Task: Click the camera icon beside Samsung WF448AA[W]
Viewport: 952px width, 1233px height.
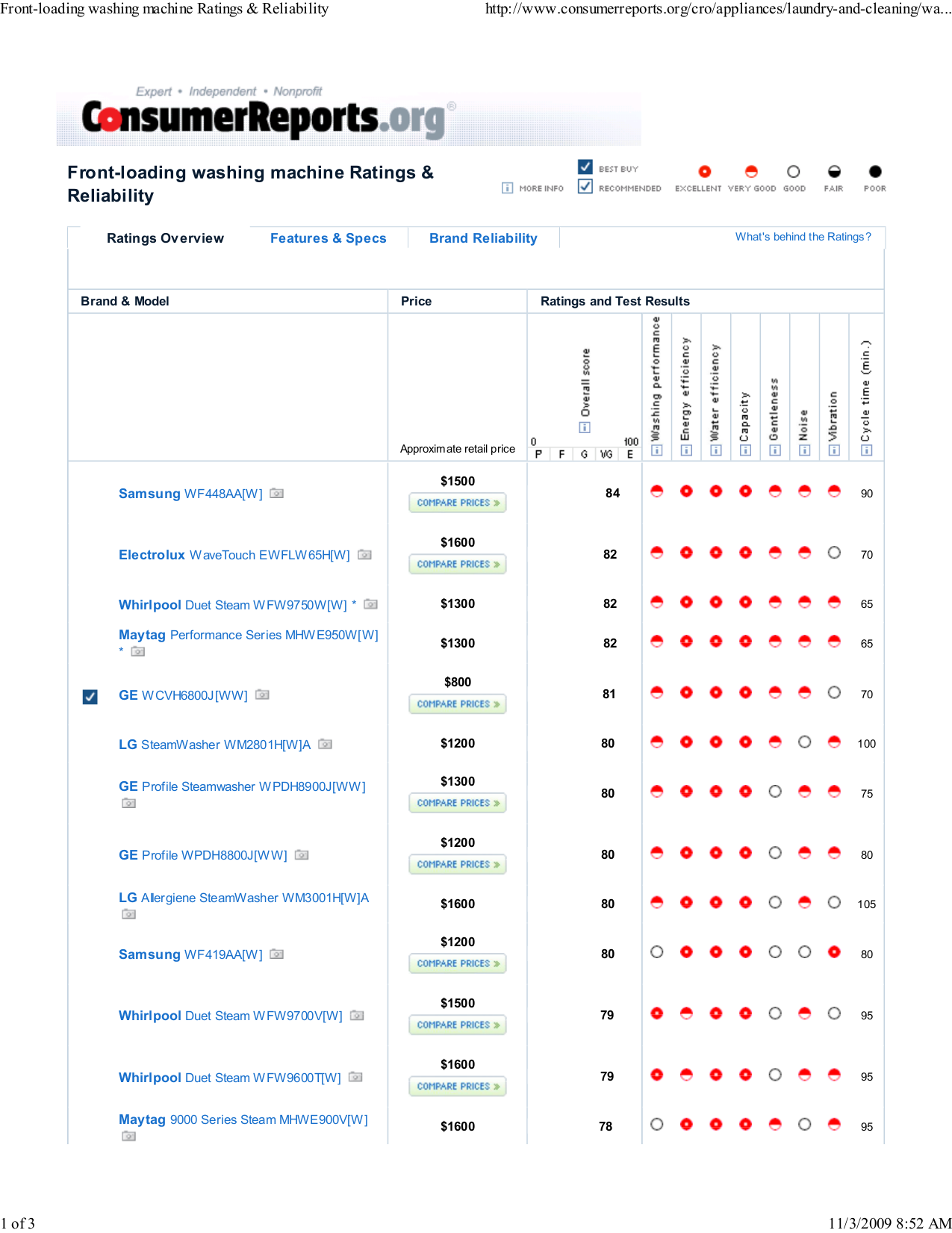Action: pyautogui.click(x=276, y=493)
